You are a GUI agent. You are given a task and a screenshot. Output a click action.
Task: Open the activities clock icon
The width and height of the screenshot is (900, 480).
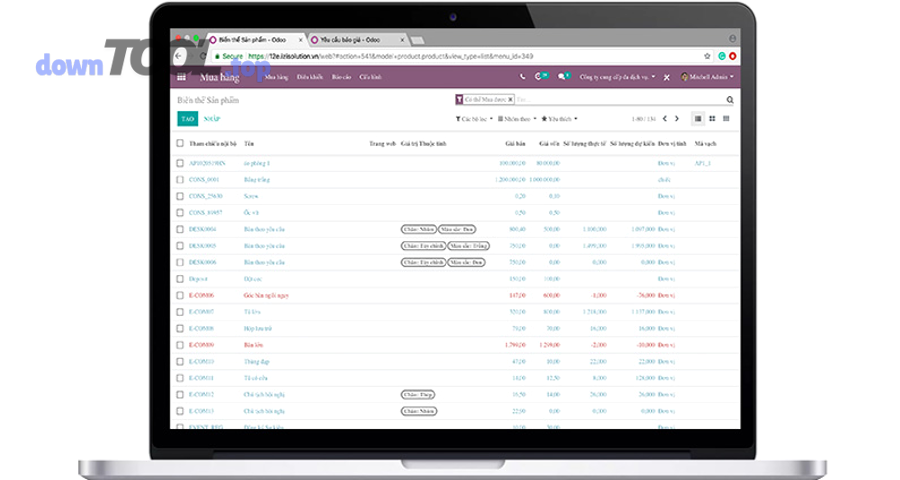[x=540, y=76]
